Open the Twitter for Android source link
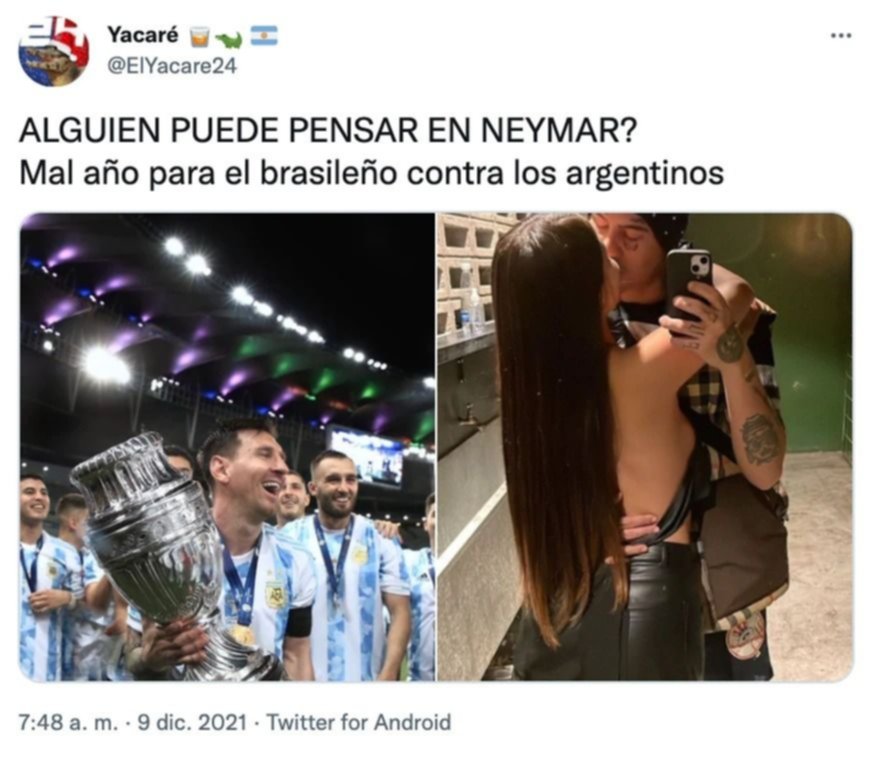Image resolution: width=879 pixels, height=761 pixels. point(358,722)
